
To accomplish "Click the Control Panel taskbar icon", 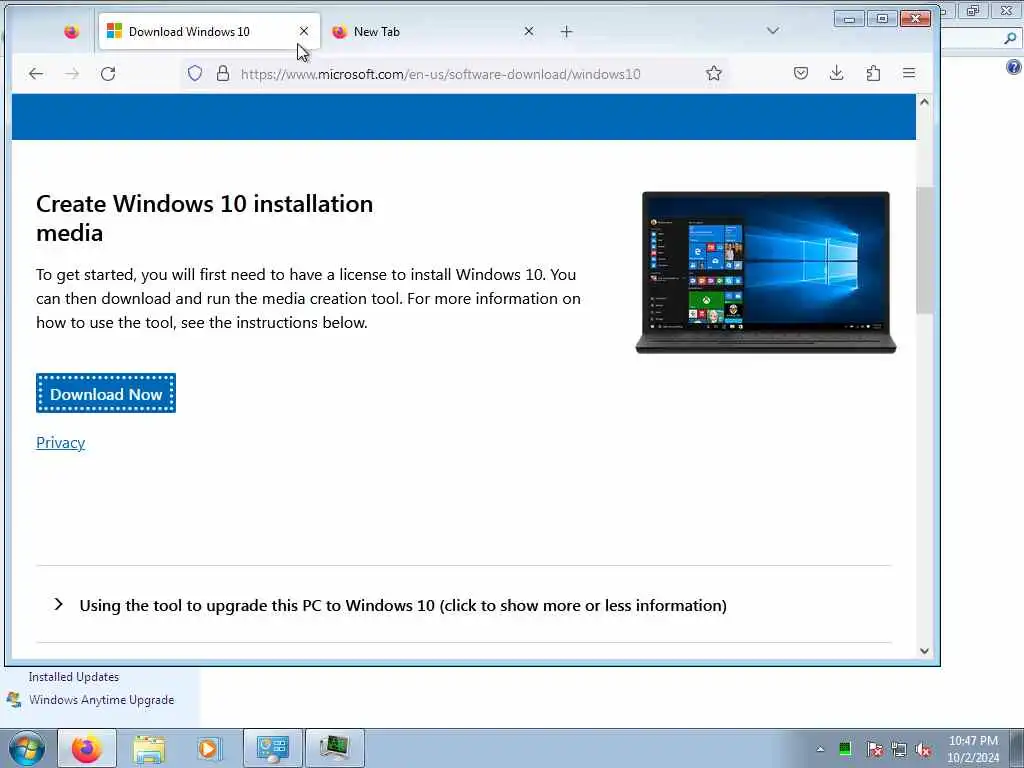I will click(x=272, y=748).
